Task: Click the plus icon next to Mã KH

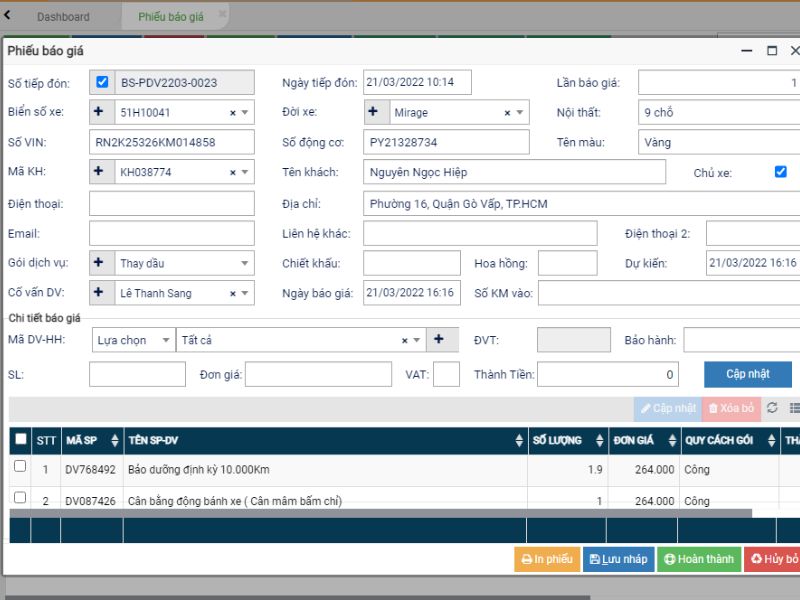Action: click(x=98, y=172)
